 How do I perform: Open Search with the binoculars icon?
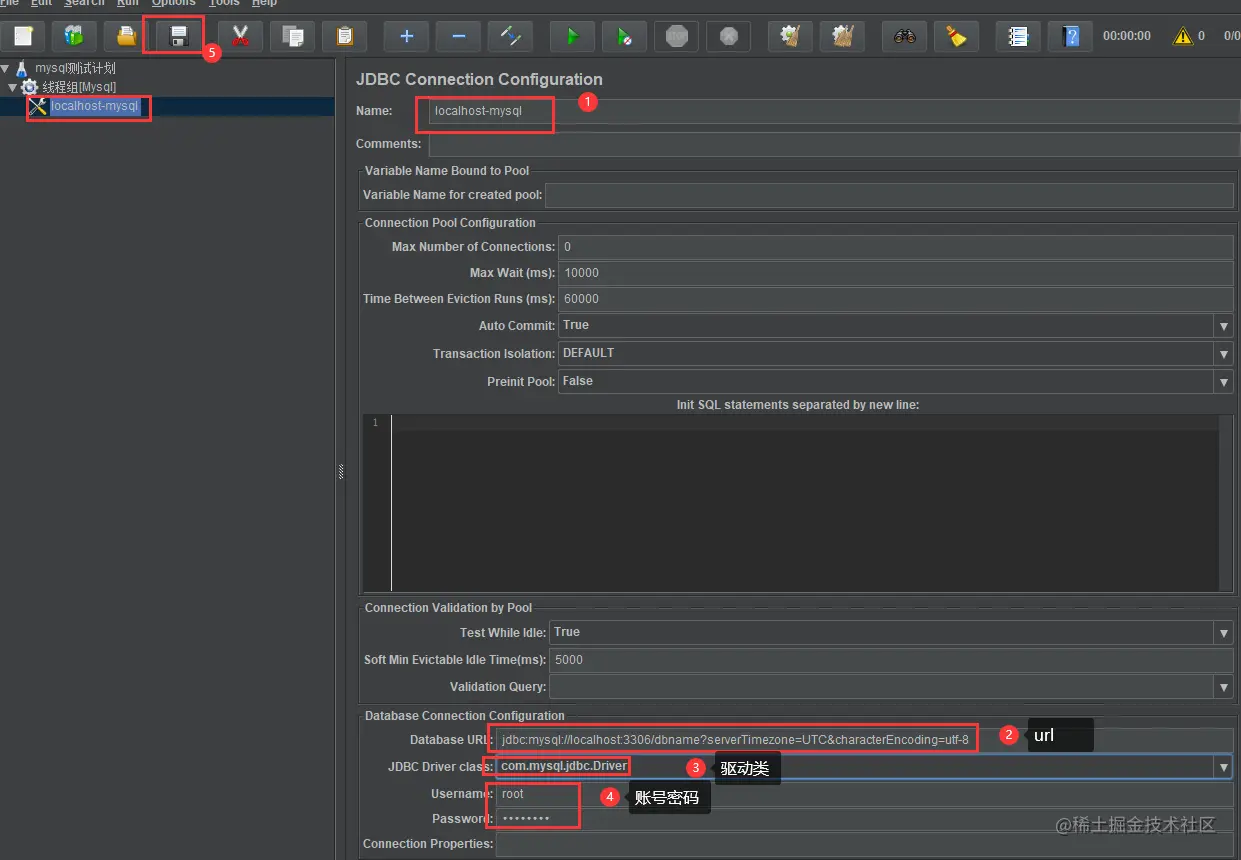[x=904, y=37]
